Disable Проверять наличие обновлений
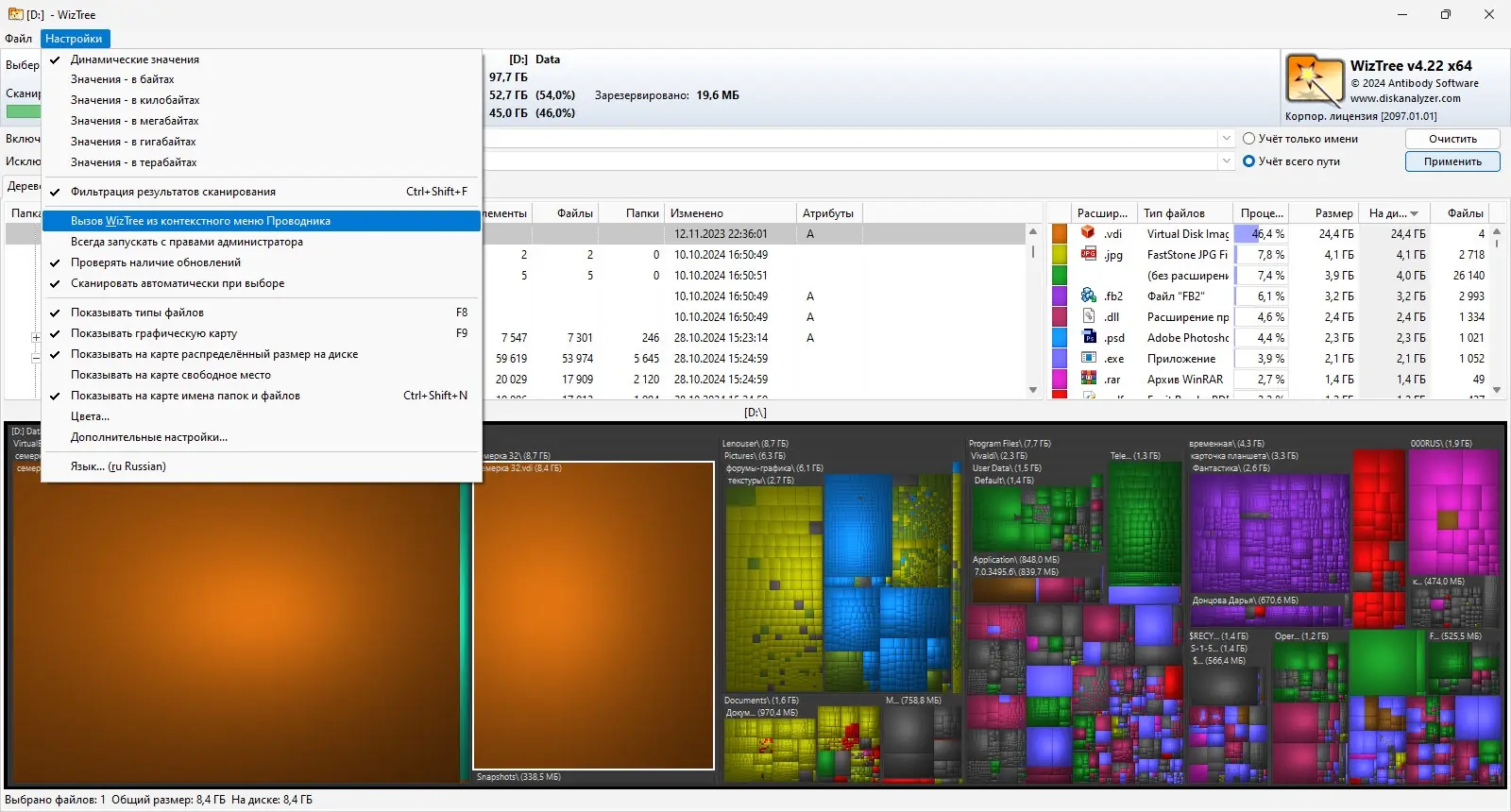This screenshot has height=812, width=1511. [x=262, y=262]
